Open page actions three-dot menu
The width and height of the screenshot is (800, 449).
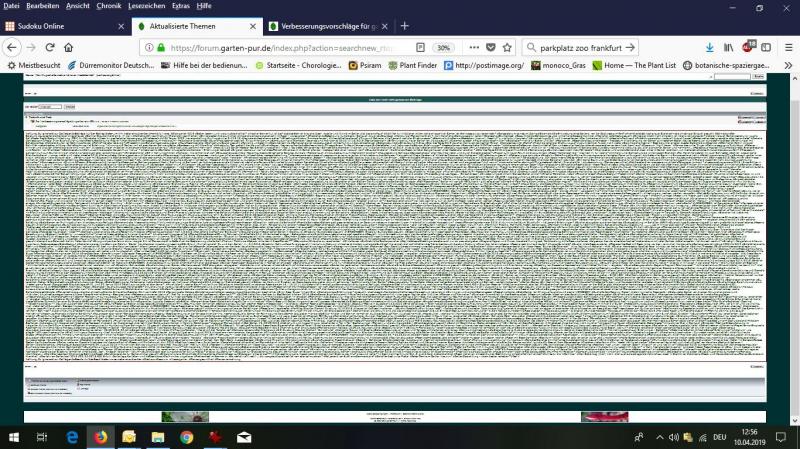tap(473, 47)
